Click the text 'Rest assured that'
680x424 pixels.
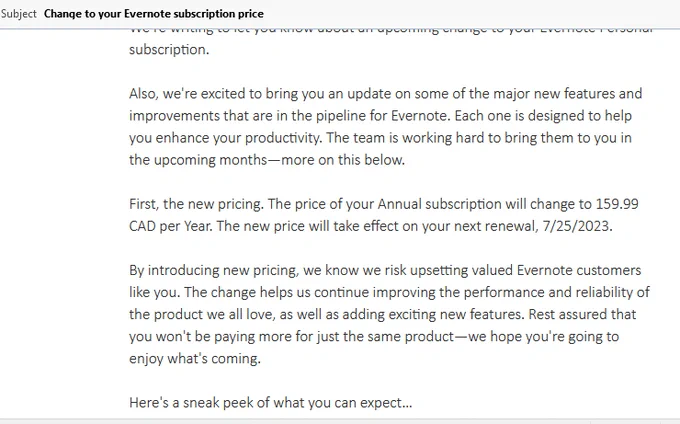point(582,314)
